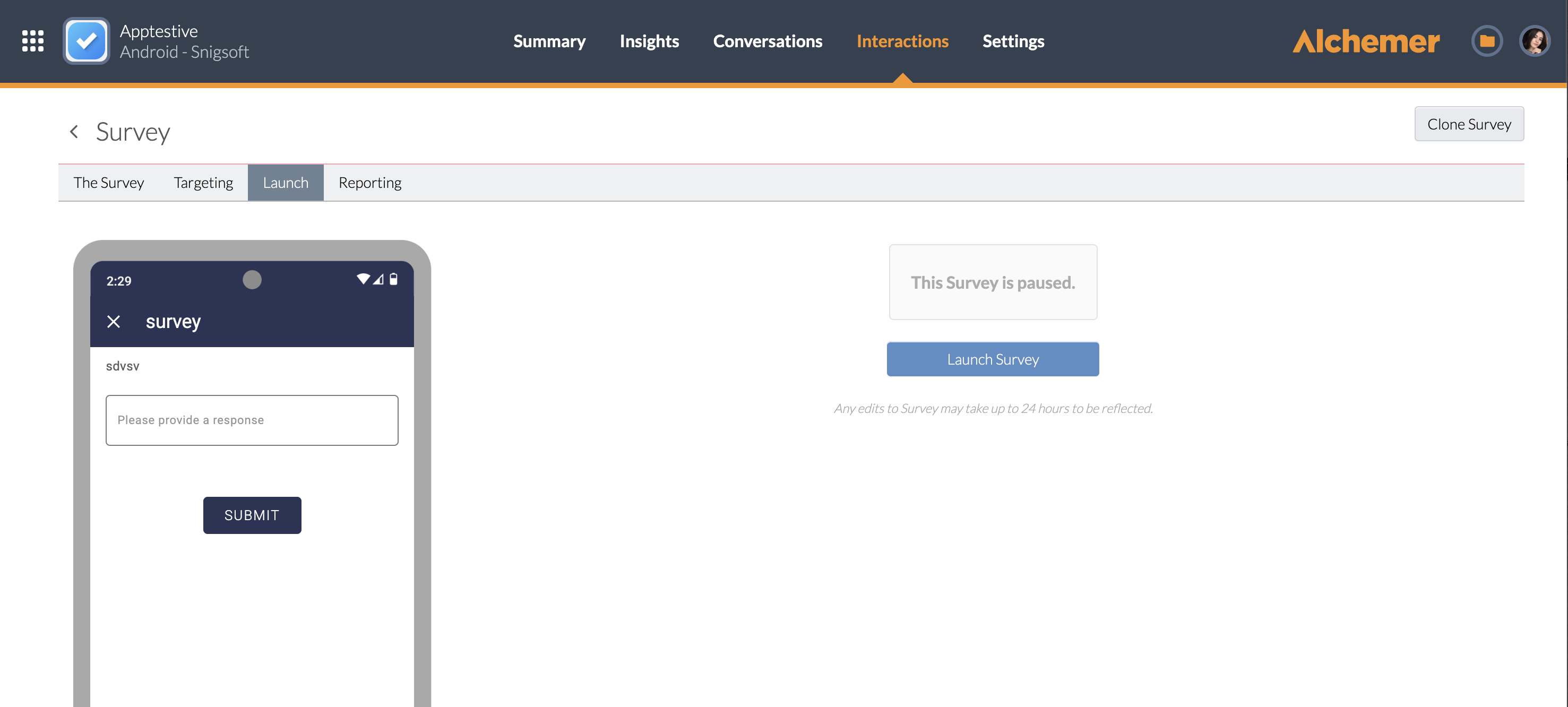Image resolution: width=1568 pixels, height=707 pixels.
Task: Switch to The Survey tab
Action: click(x=108, y=183)
